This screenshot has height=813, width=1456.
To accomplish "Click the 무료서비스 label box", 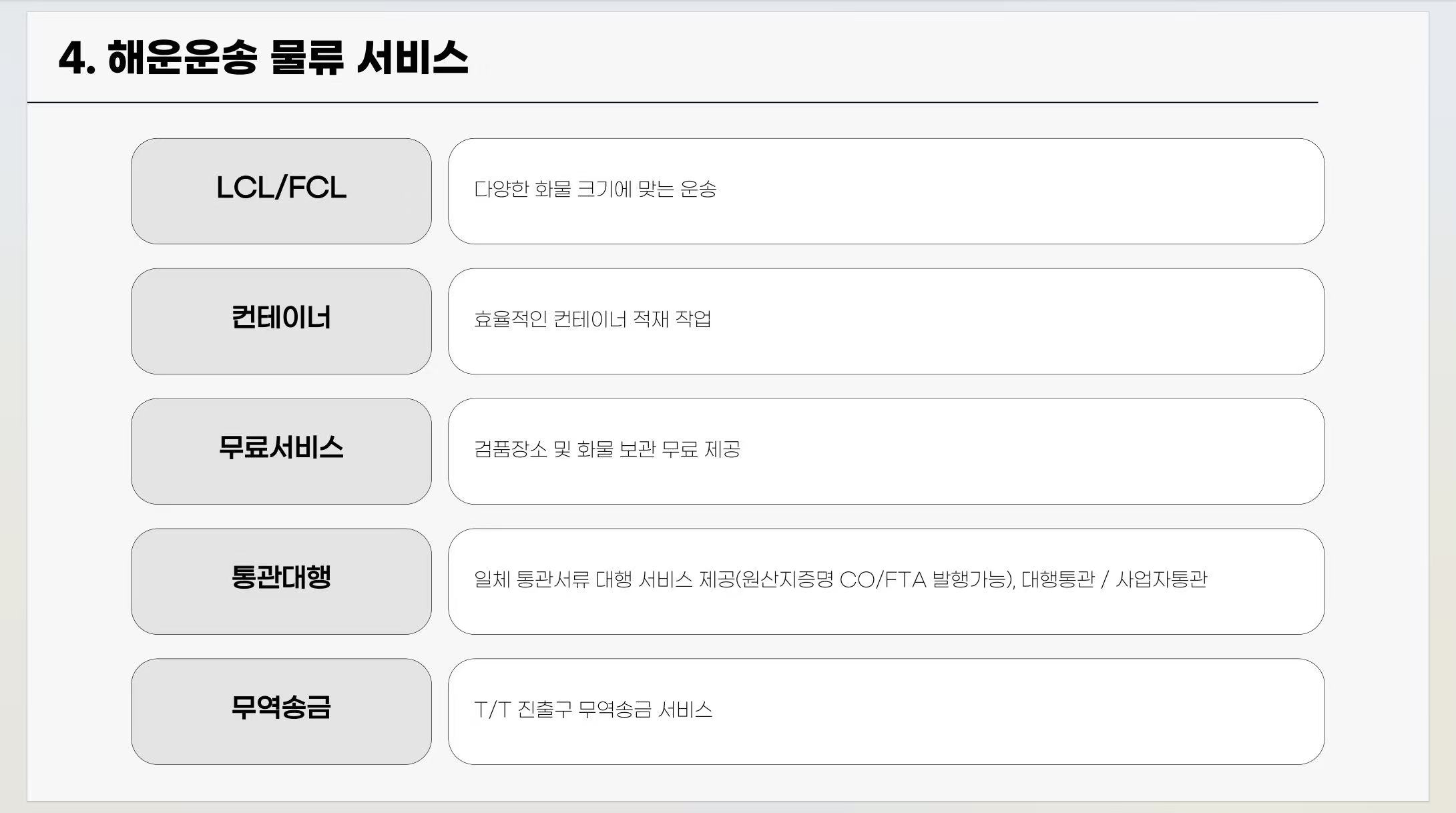I will coord(281,451).
